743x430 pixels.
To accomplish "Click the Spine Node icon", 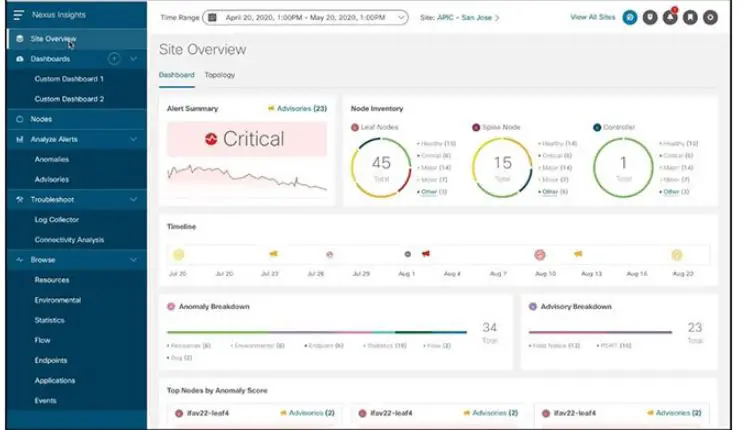I will (476, 127).
